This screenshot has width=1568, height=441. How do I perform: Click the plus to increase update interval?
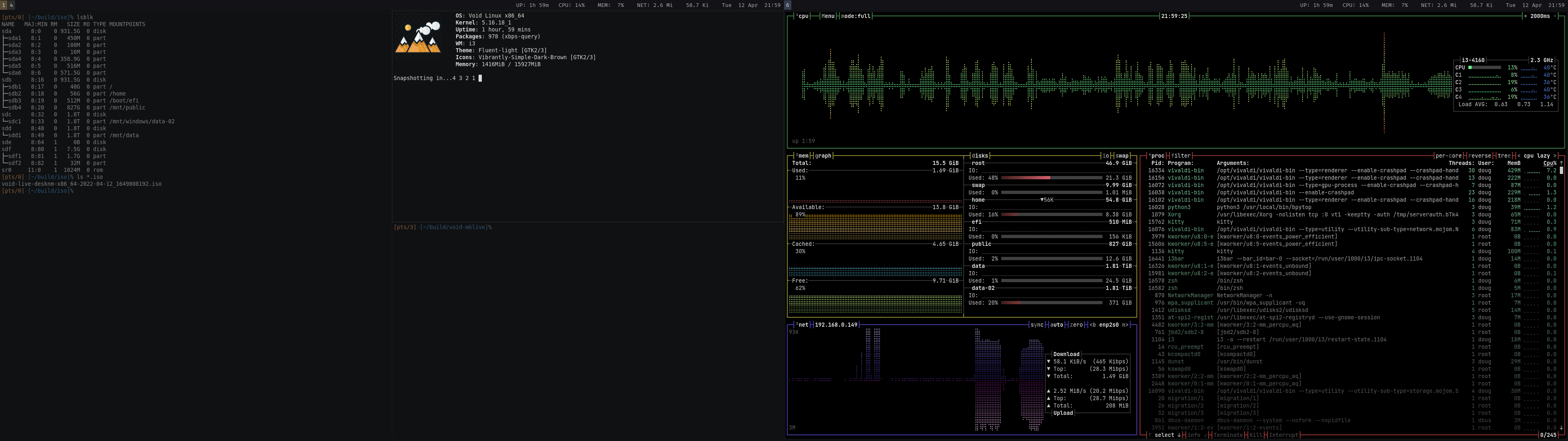click(1526, 16)
